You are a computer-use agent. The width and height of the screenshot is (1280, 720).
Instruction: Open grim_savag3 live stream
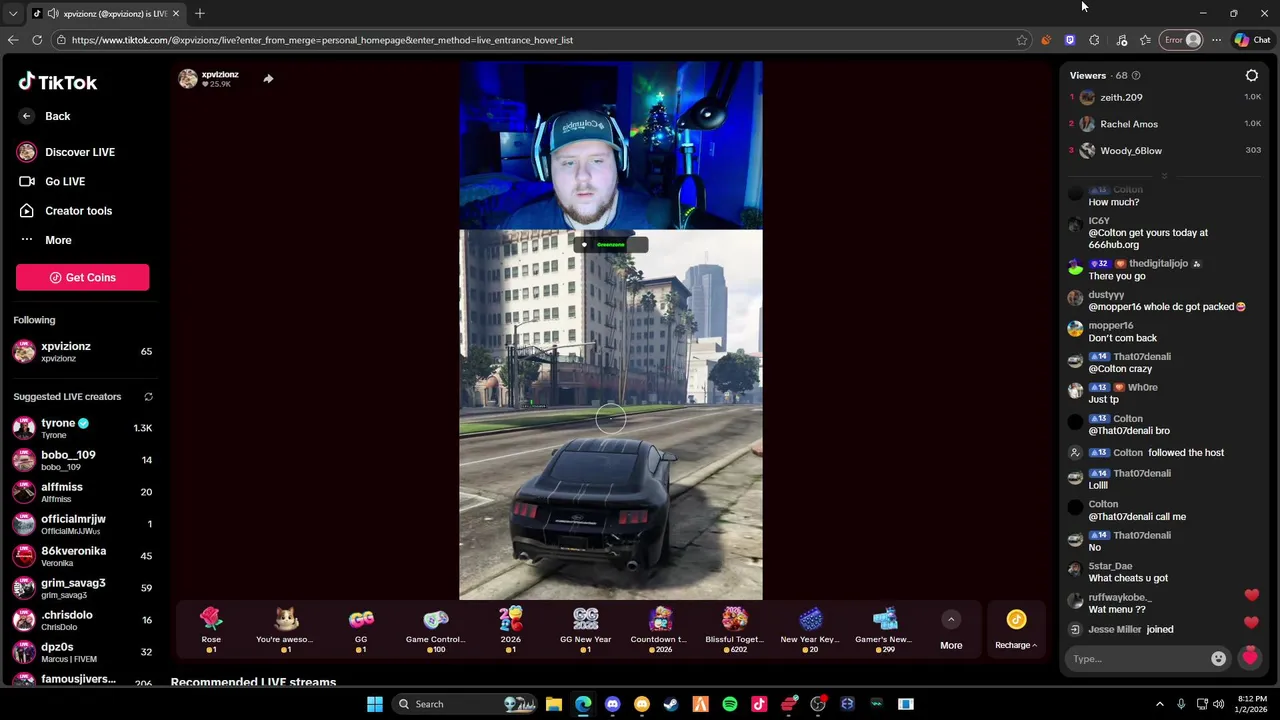coord(82,588)
